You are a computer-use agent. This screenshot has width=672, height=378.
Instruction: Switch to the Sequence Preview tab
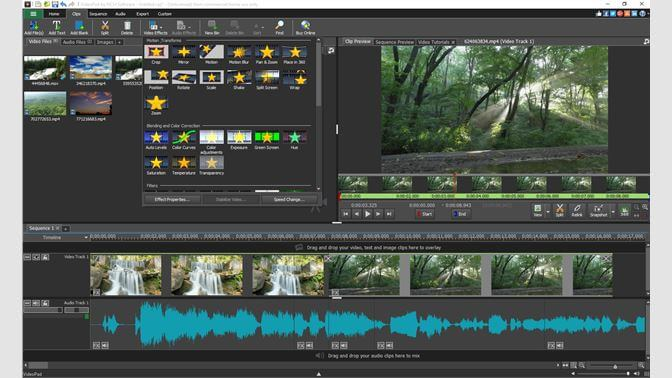394,42
